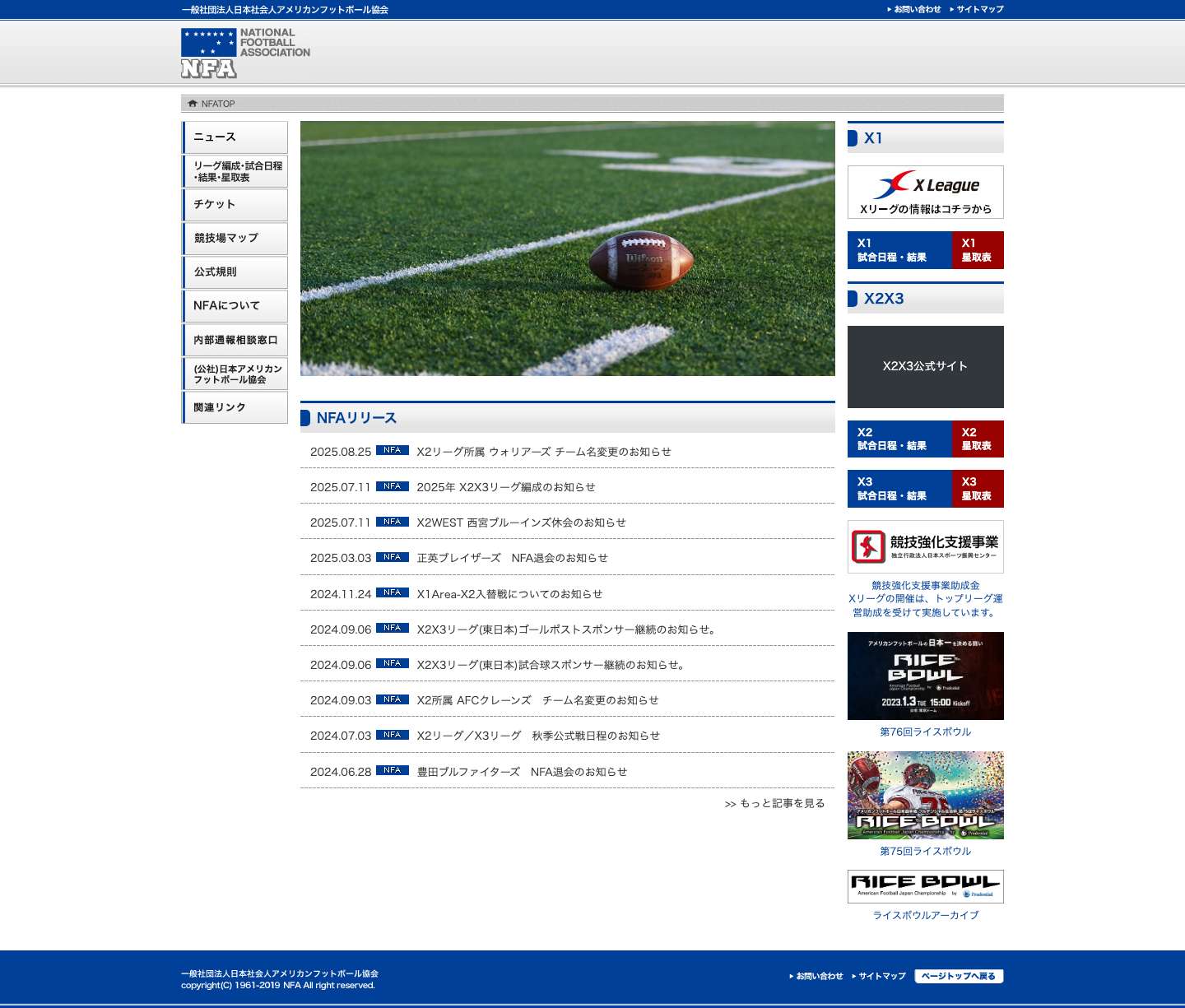The image size is (1185, 1008).
Task: Click the X2X3公式サイト banner
Action: coord(925,367)
